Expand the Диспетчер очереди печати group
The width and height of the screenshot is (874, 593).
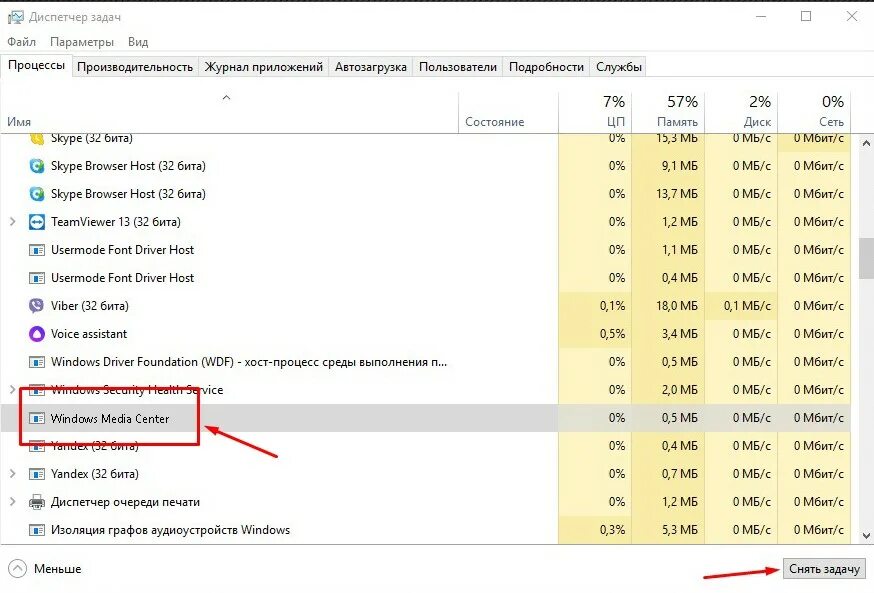(12, 502)
